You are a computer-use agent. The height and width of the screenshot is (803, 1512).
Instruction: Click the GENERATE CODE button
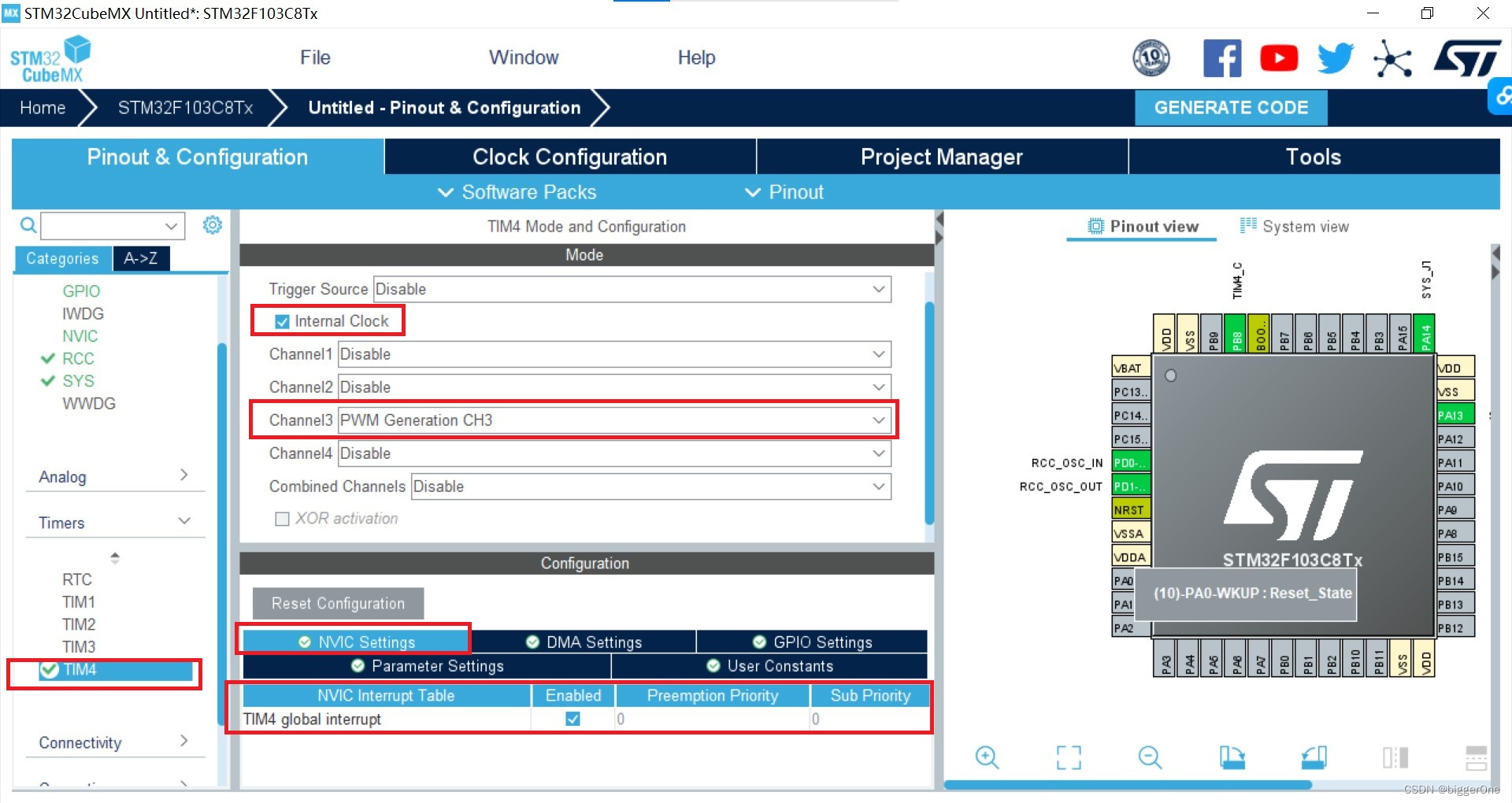point(1231,108)
